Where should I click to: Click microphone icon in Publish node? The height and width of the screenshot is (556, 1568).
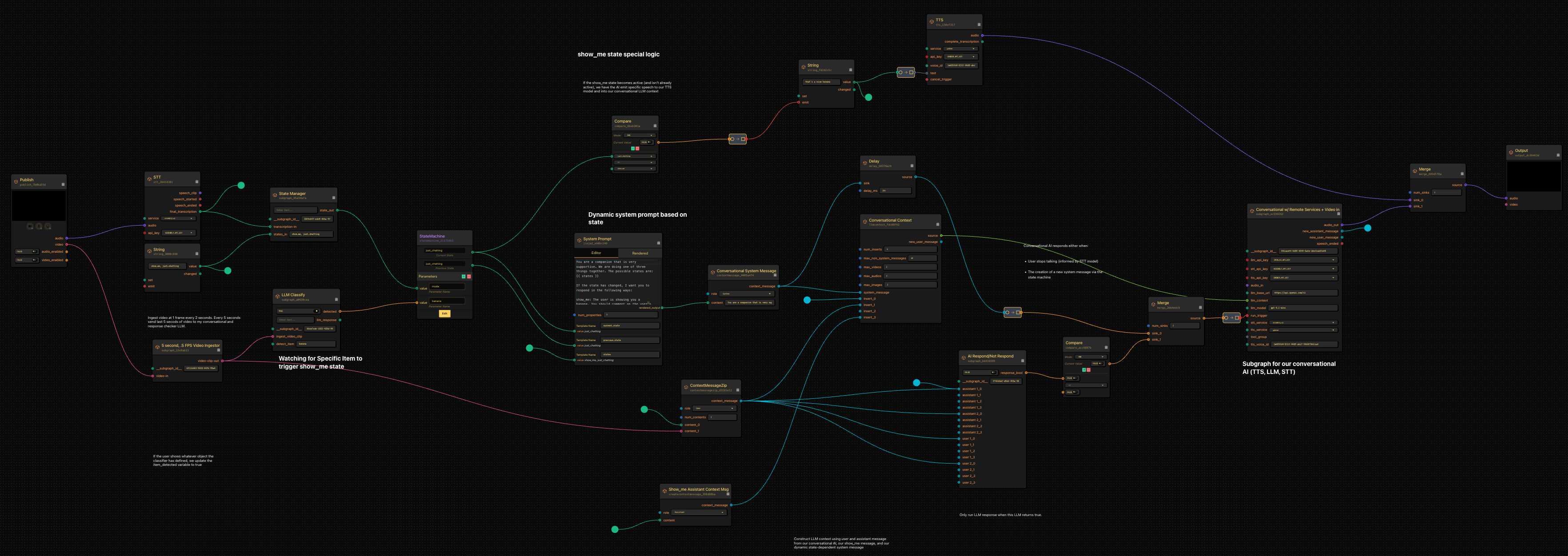coord(39,226)
